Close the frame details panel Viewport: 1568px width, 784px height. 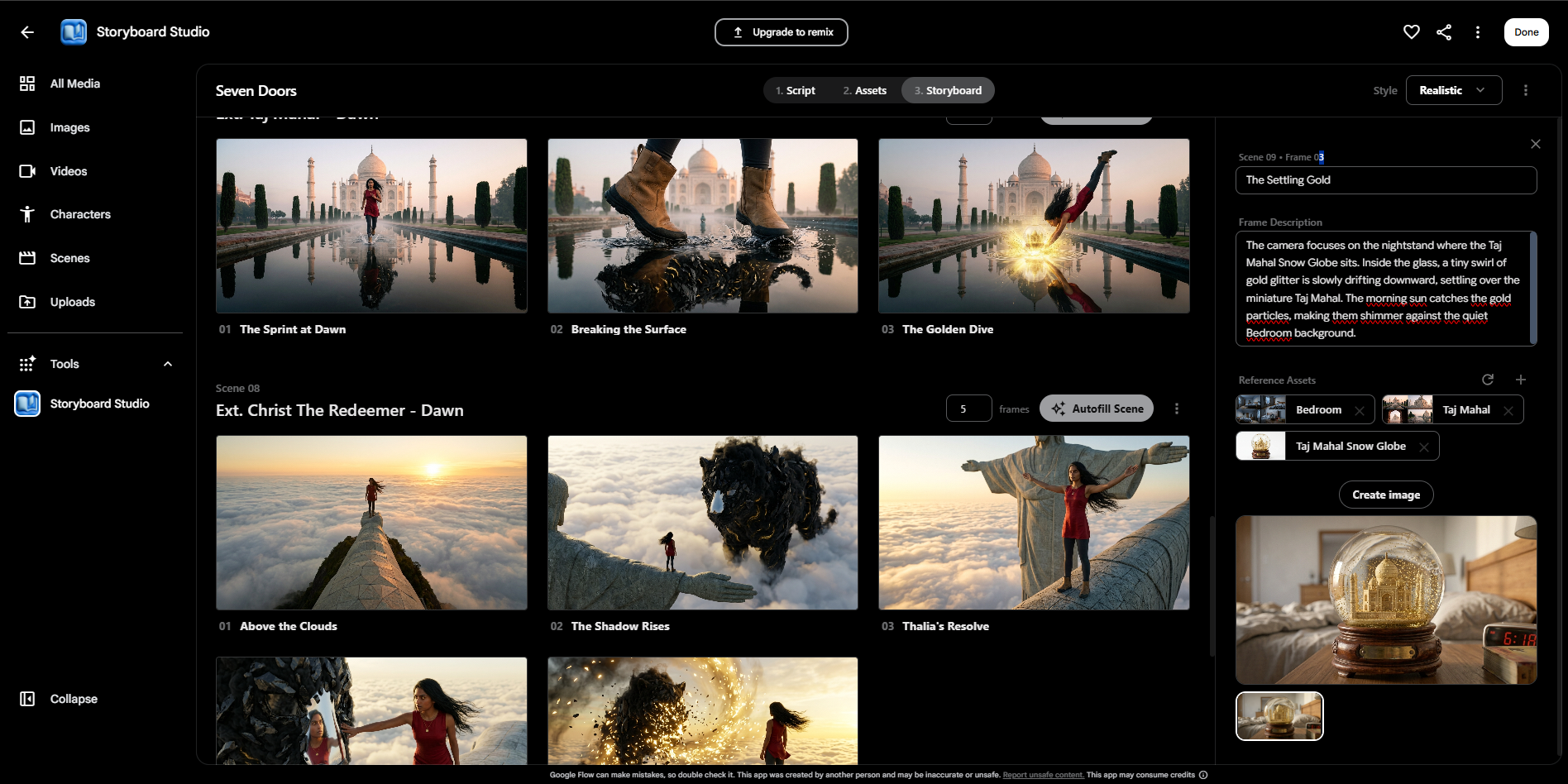1536,144
